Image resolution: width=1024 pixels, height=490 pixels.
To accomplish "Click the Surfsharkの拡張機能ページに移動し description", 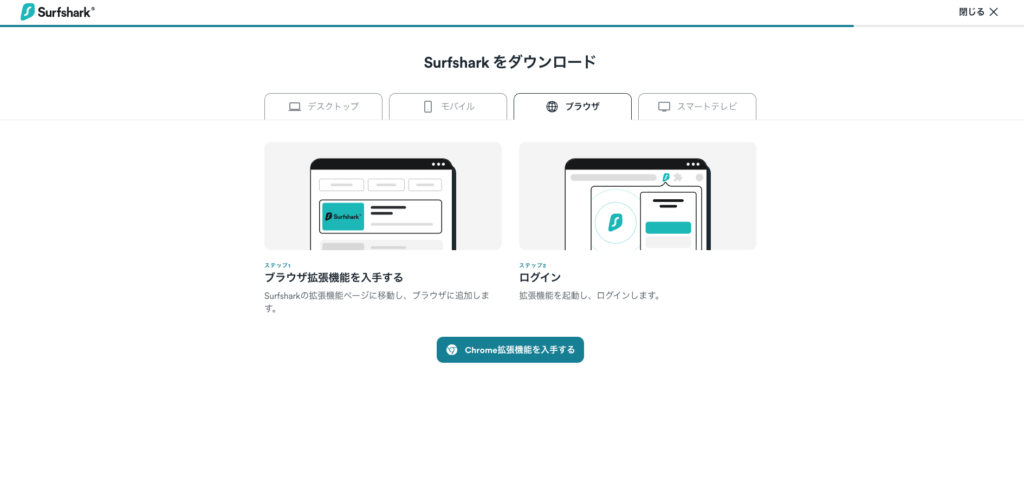I will (x=377, y=302).
